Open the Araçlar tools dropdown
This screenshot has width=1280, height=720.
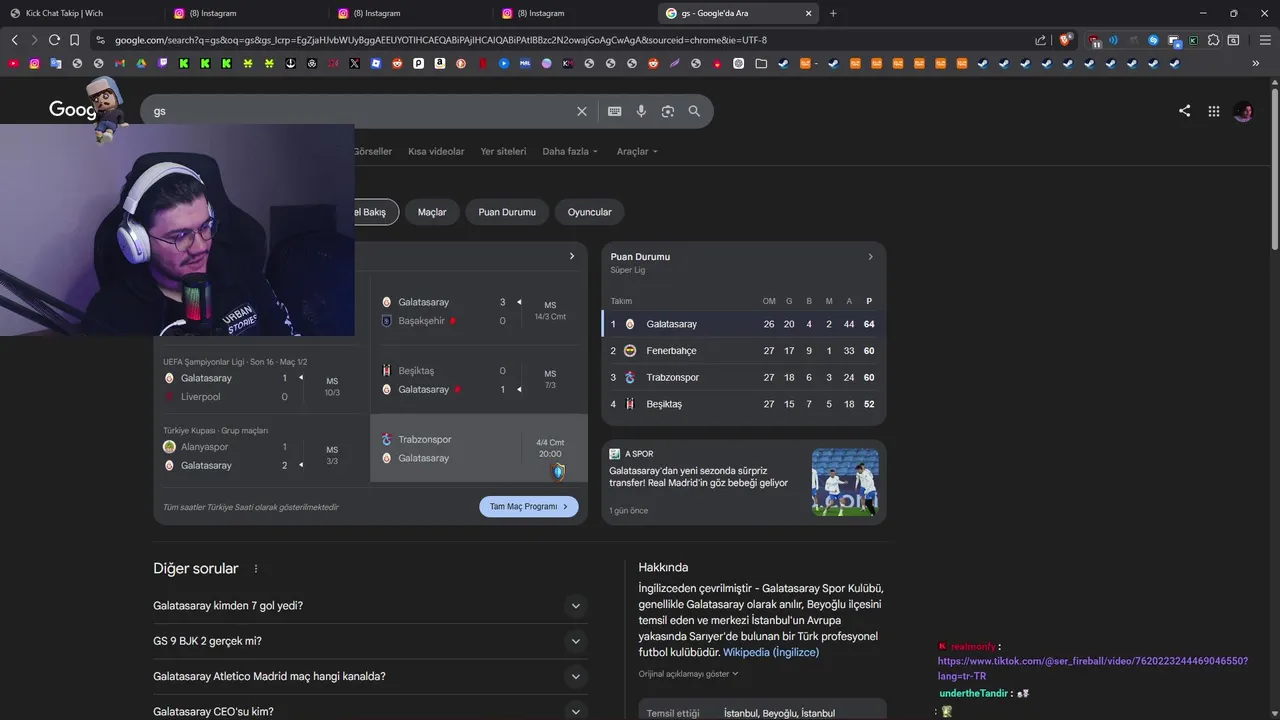(x=637, y=152)
